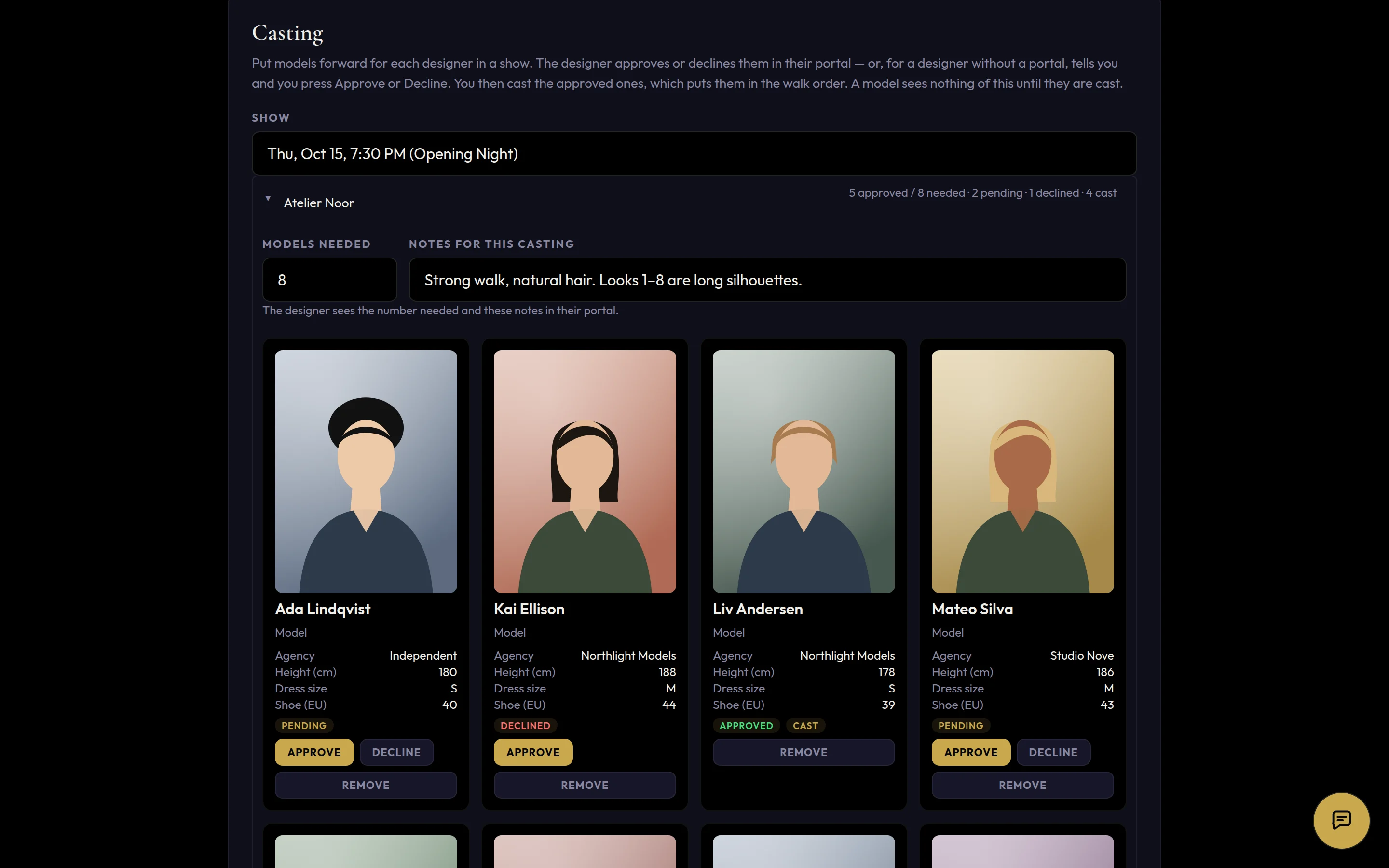
Task: Open the chat feedback bubble icon
Action: [1341, 820]
